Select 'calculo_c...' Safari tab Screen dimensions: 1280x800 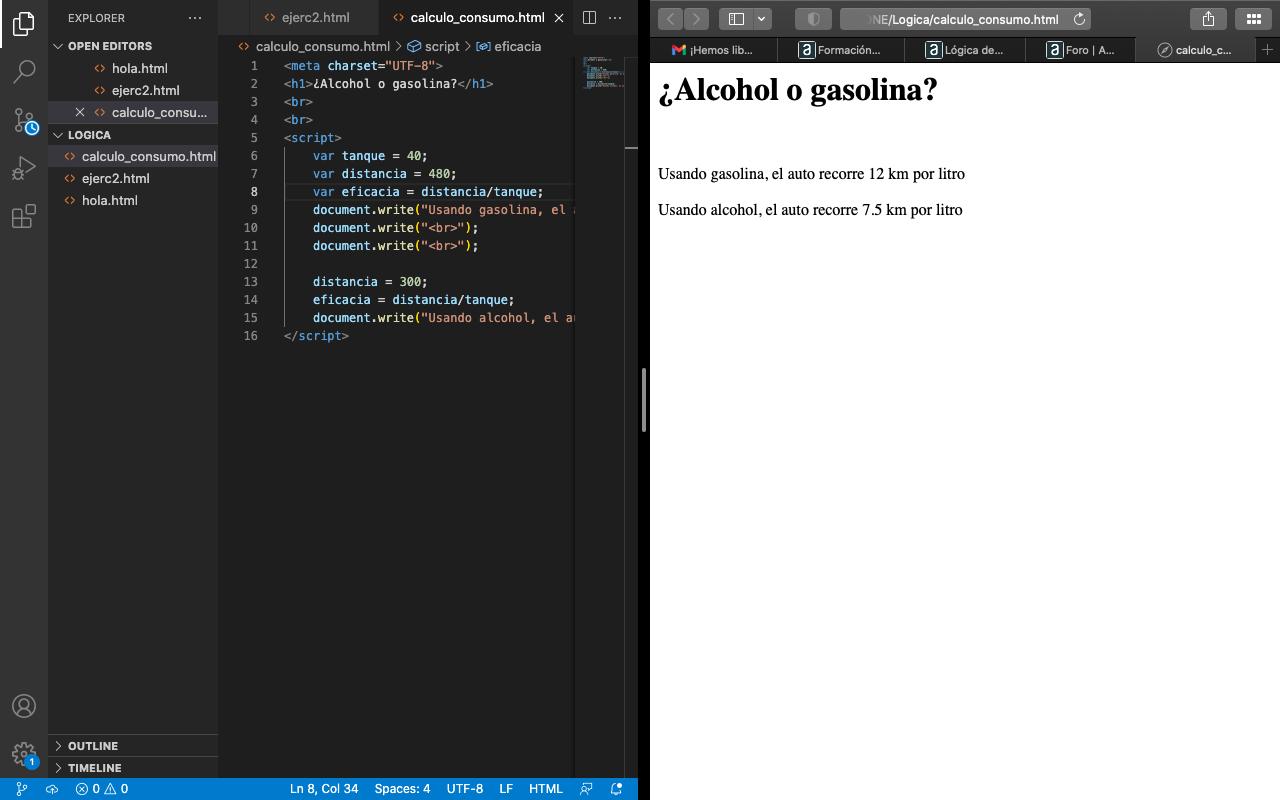(x=1195, y=50)
